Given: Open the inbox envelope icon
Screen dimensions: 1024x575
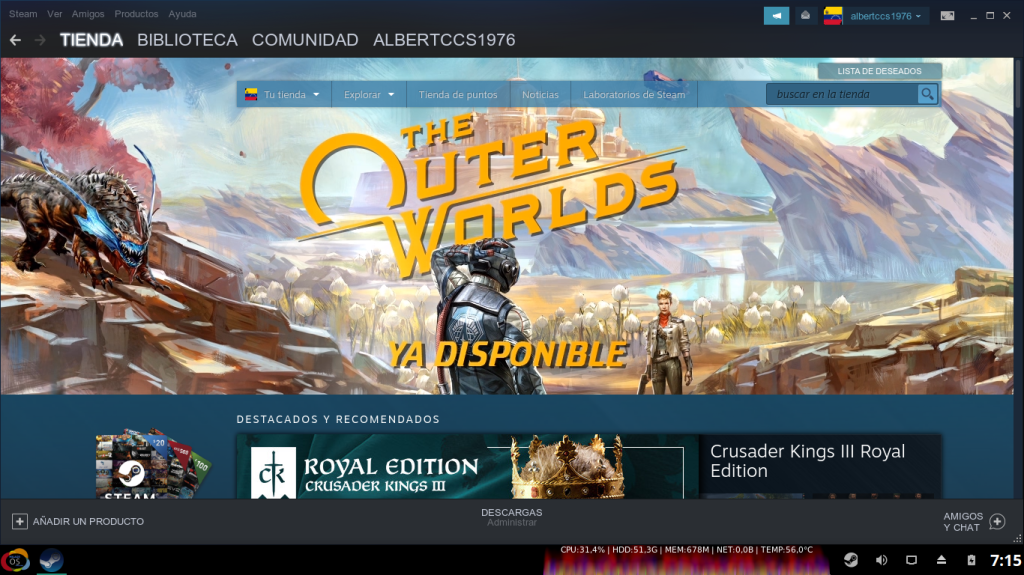Looking at the screenshot, I should pyautogui.click(x=805, y=15).
